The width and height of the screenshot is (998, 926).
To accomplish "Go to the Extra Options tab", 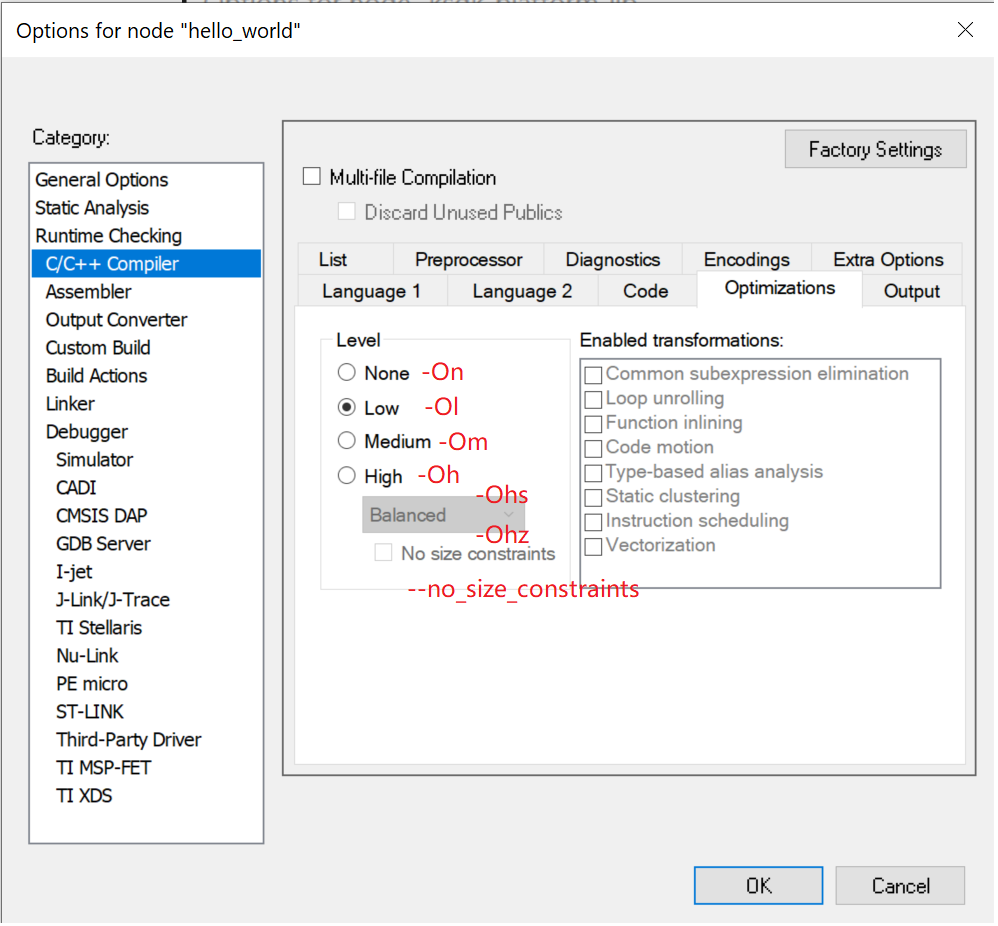I will 887,260.
